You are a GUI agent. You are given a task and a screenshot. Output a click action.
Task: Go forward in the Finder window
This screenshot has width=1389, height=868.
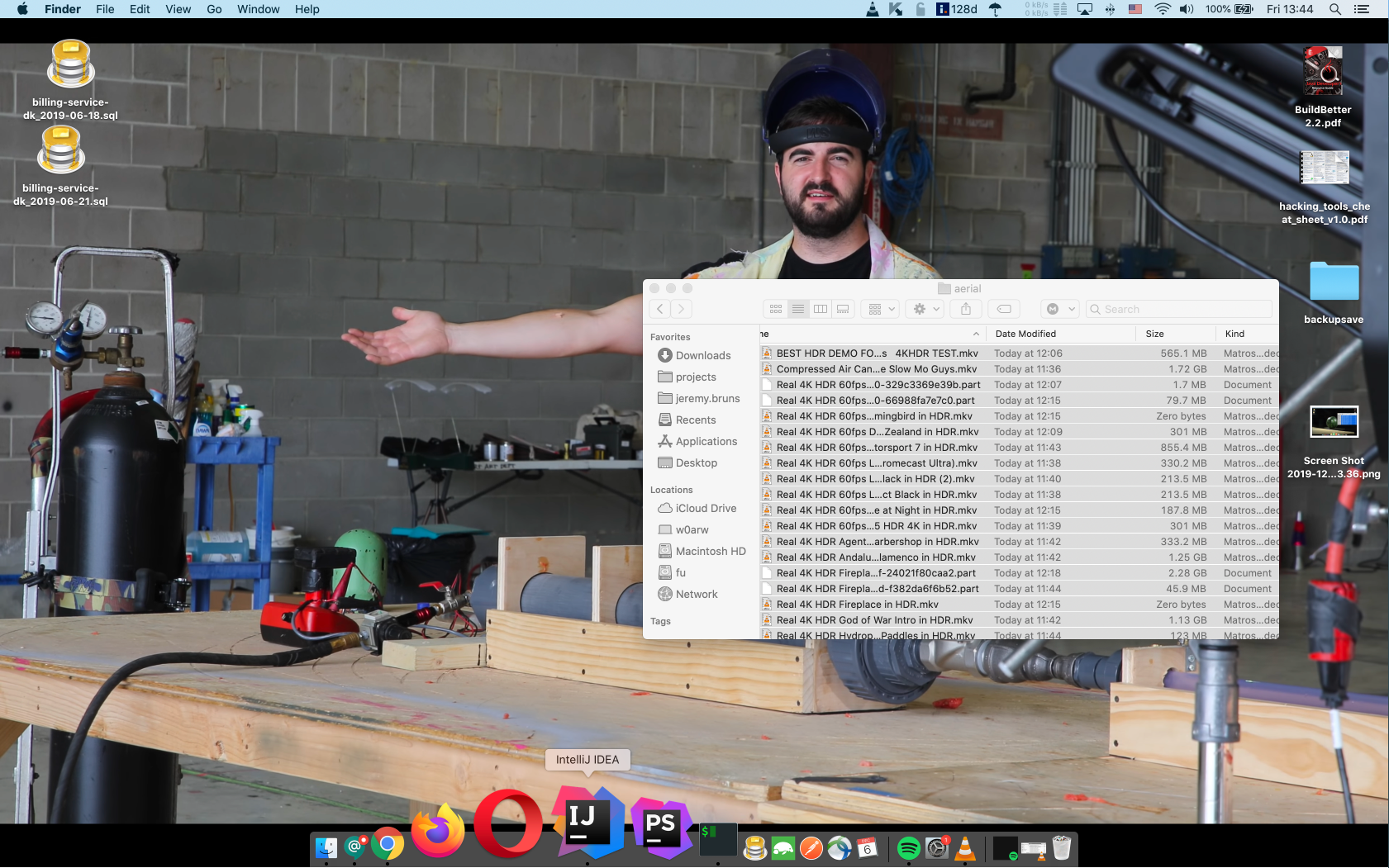pyautogui.click(x=681, y=309)
